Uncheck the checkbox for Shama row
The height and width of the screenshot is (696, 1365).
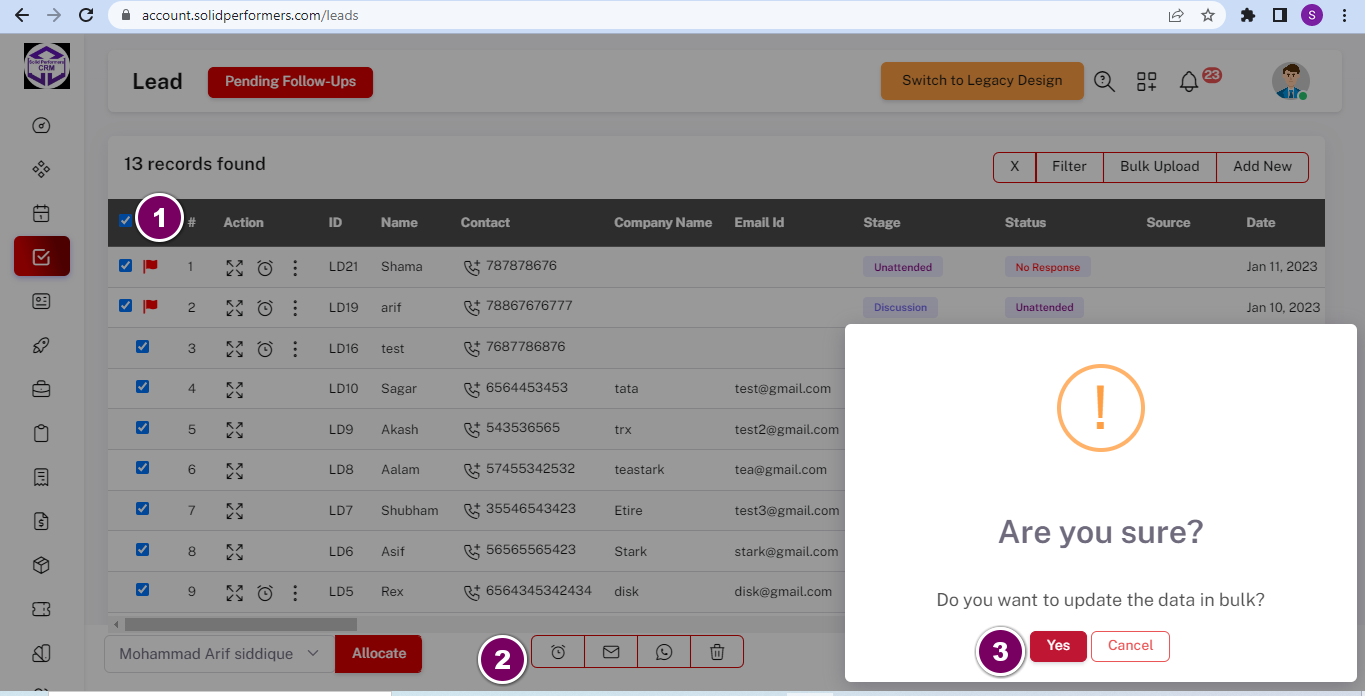(x=125, y=266)
